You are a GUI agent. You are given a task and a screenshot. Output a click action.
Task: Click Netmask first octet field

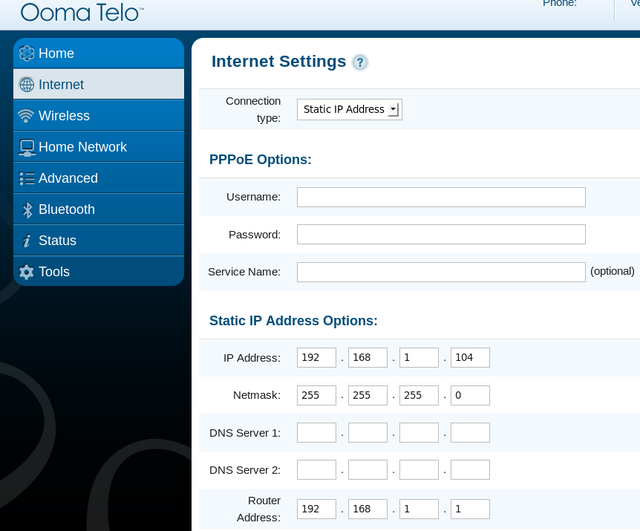point(316,395)
